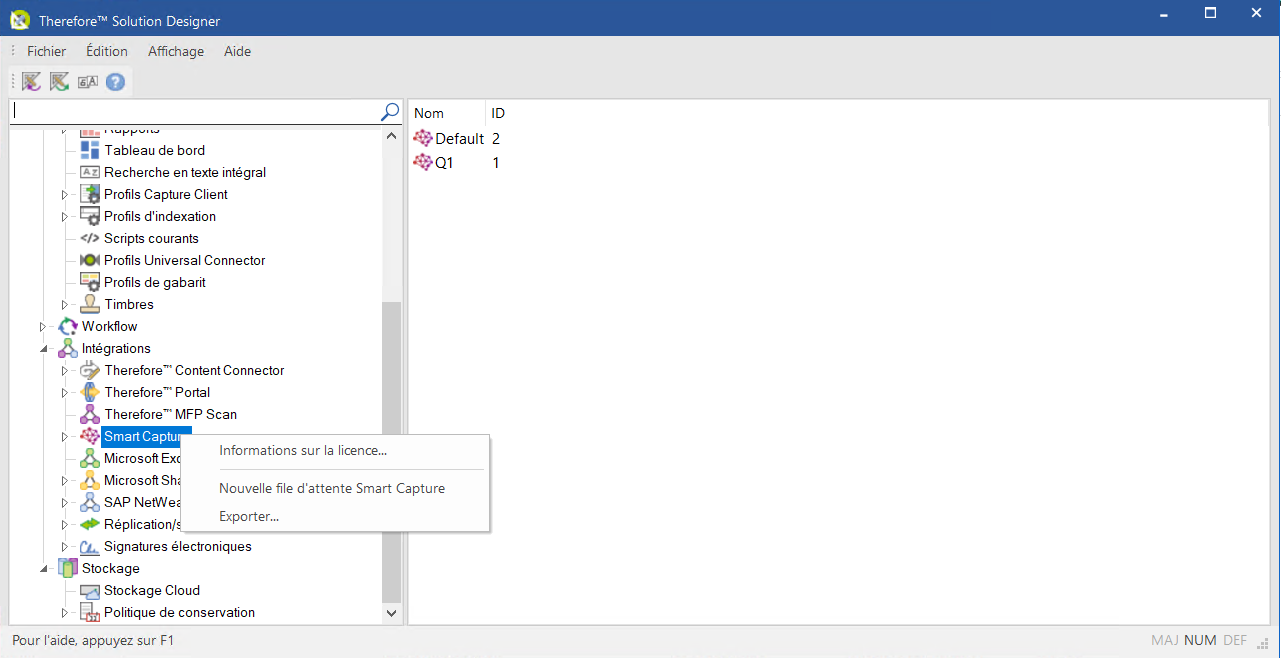This screenshot has height=658, width=1281.
Task: Click the Scripts courants code icon
Action: (x=90, y=238)
